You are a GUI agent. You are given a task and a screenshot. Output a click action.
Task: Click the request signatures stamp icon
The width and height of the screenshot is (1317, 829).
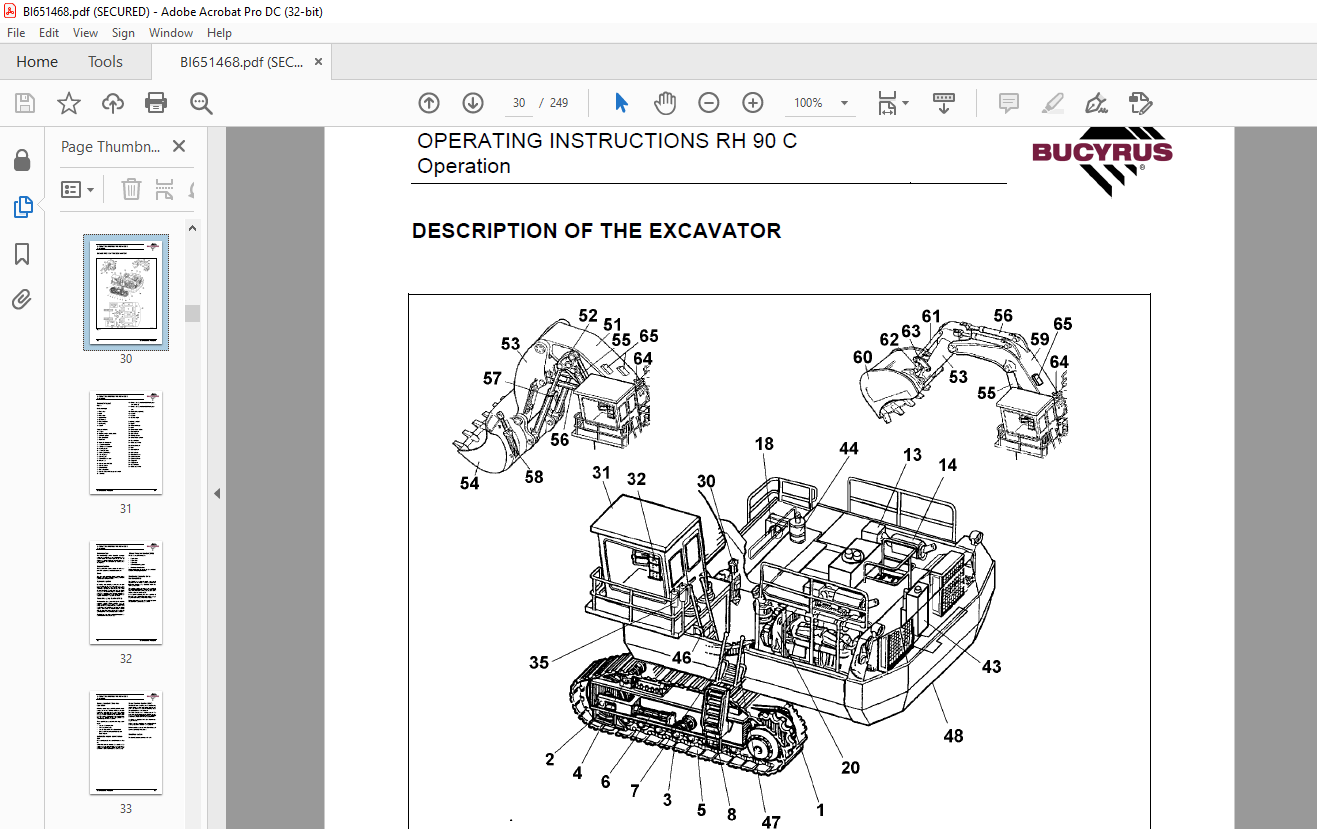[x=1141, y=103]
